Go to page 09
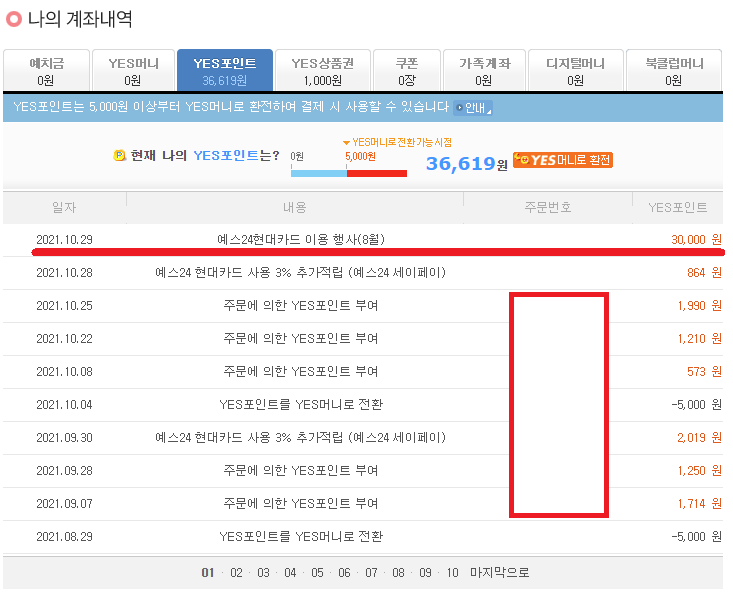The image size is (733, 599). (425, 573)
